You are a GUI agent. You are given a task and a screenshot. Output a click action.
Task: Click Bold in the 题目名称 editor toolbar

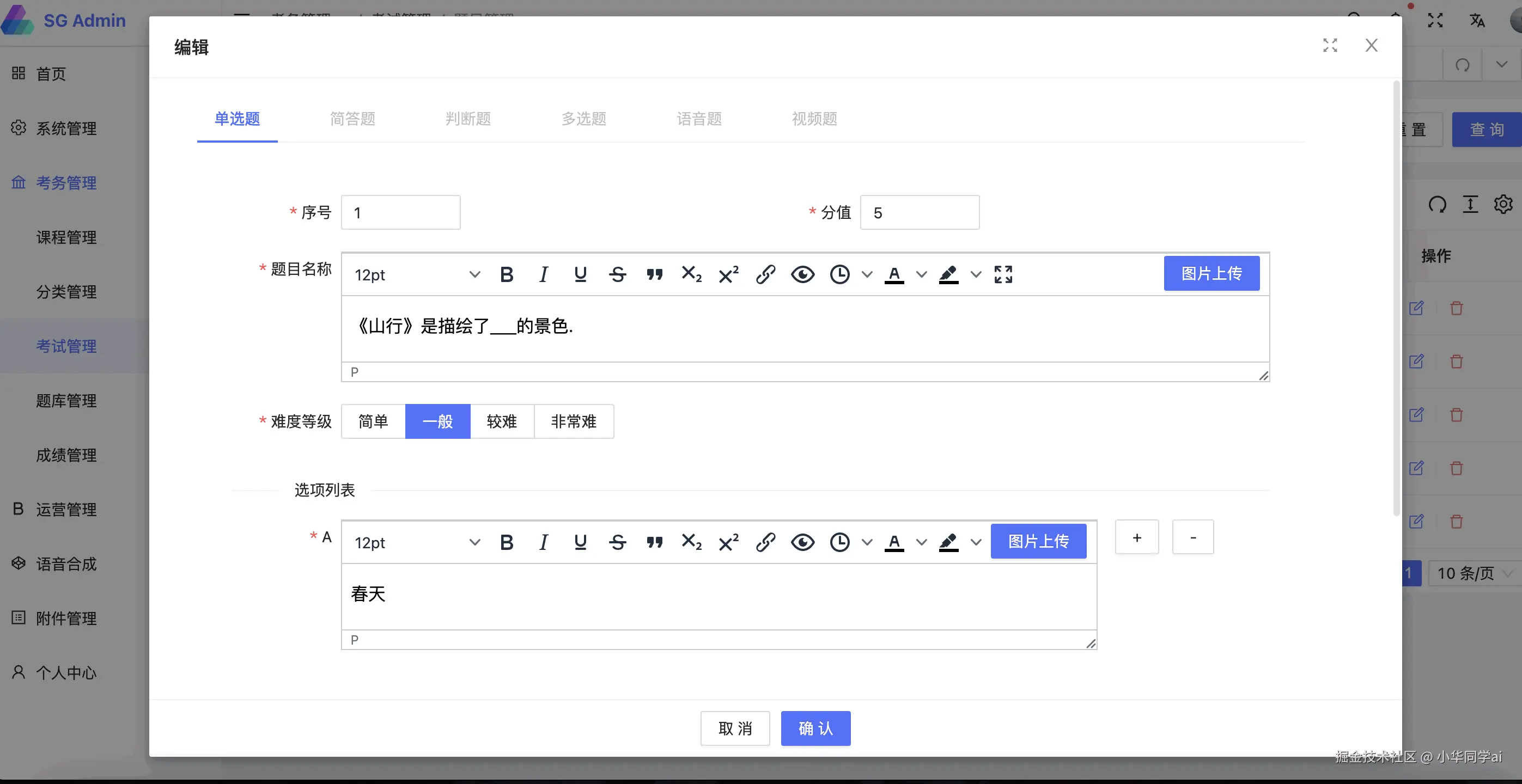pyautogui.click(x=507, y=274)
